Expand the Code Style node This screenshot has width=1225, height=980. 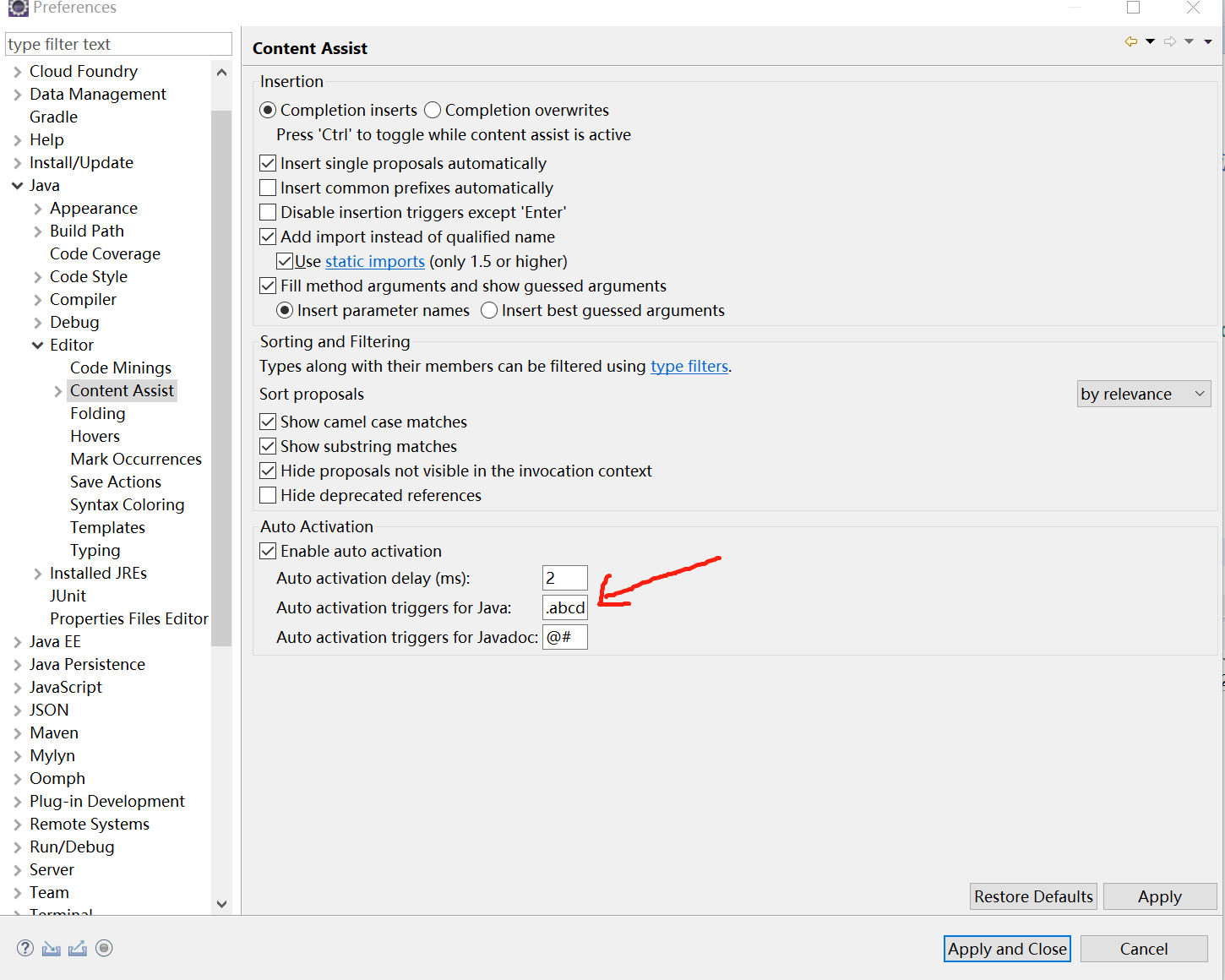(37, 277)
